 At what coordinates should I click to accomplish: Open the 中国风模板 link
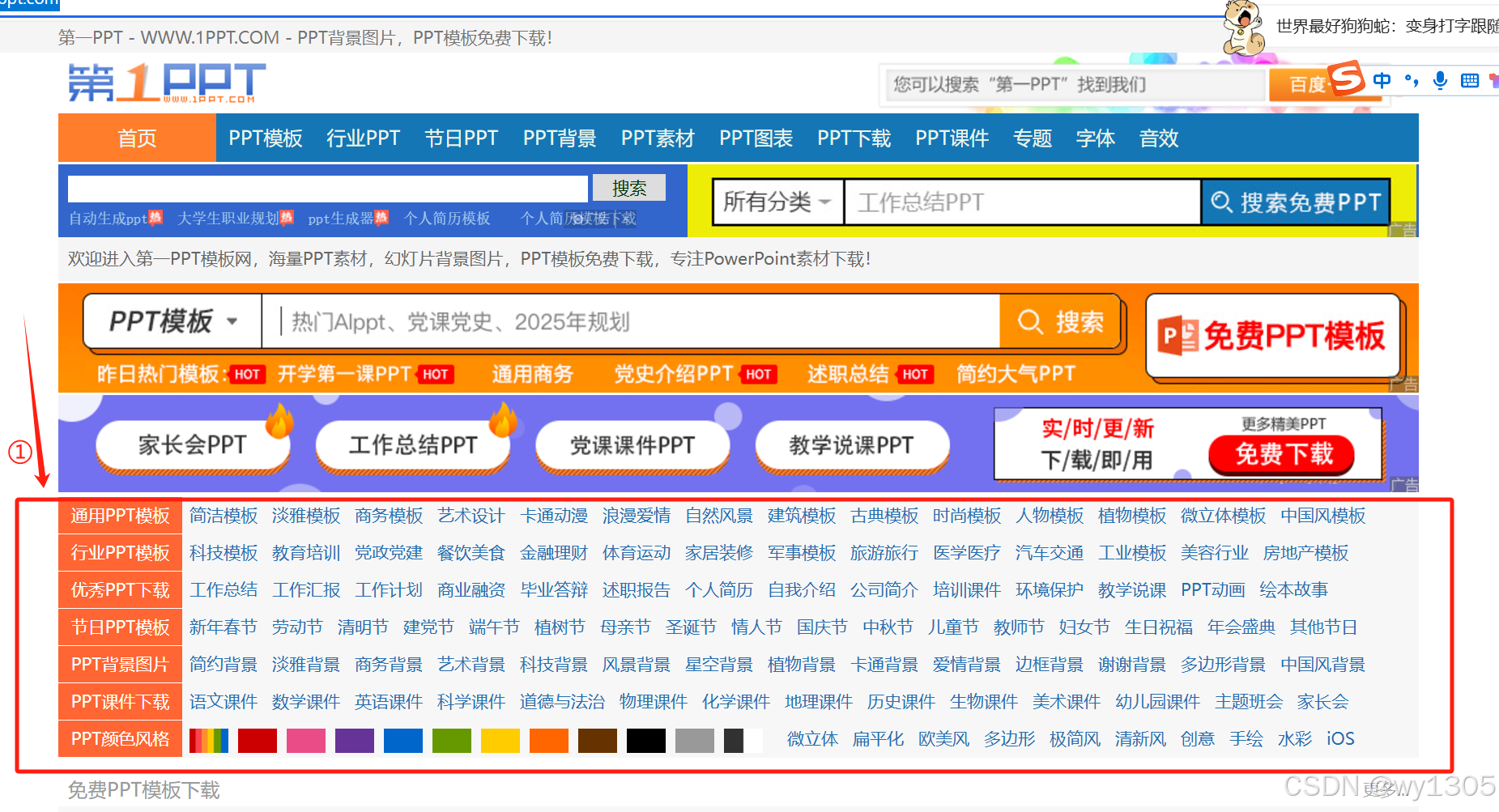[x=1323, y=516]
